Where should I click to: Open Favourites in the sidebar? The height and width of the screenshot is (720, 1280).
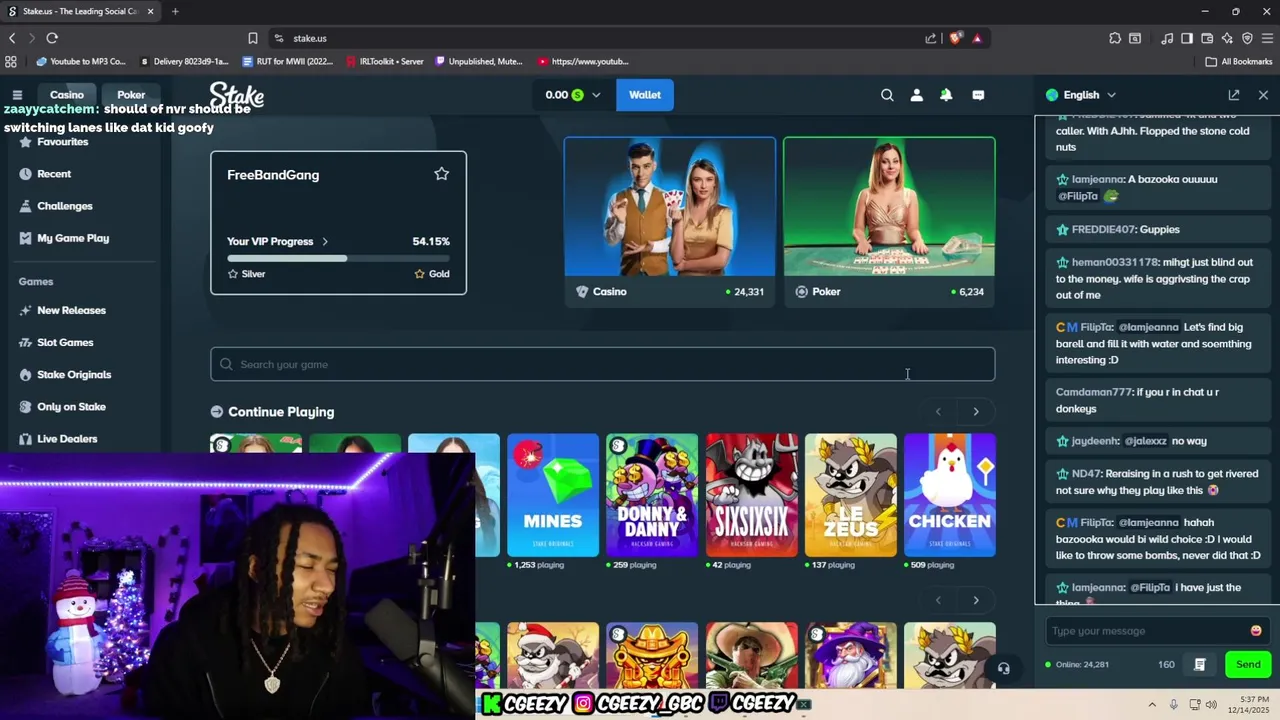[x=62, y=142]
